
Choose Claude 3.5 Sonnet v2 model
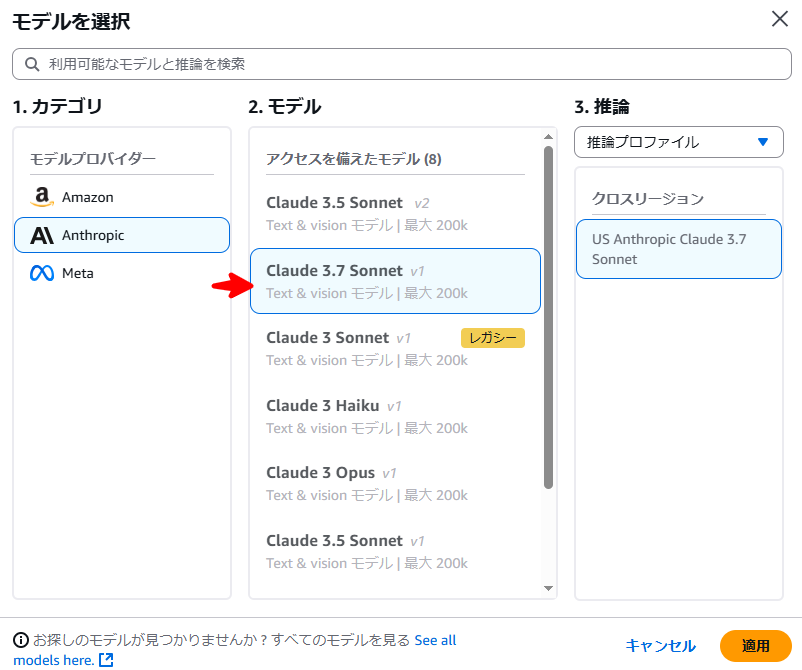click(x=395, y=214)
